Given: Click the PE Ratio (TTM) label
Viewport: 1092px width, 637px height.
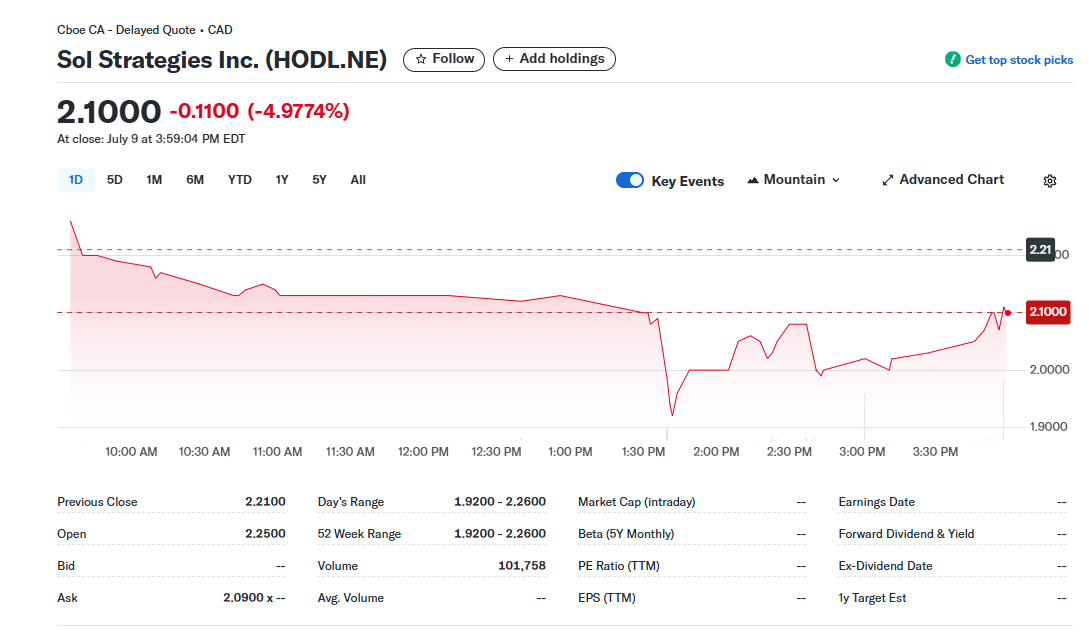Looking at the screenshot, I should [618, 566].
